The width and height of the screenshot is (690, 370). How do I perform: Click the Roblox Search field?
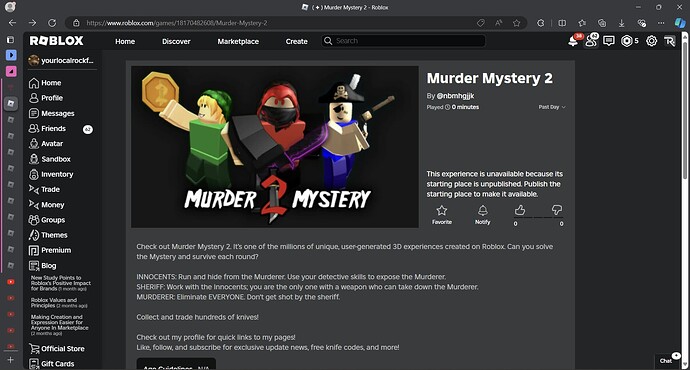403,41
